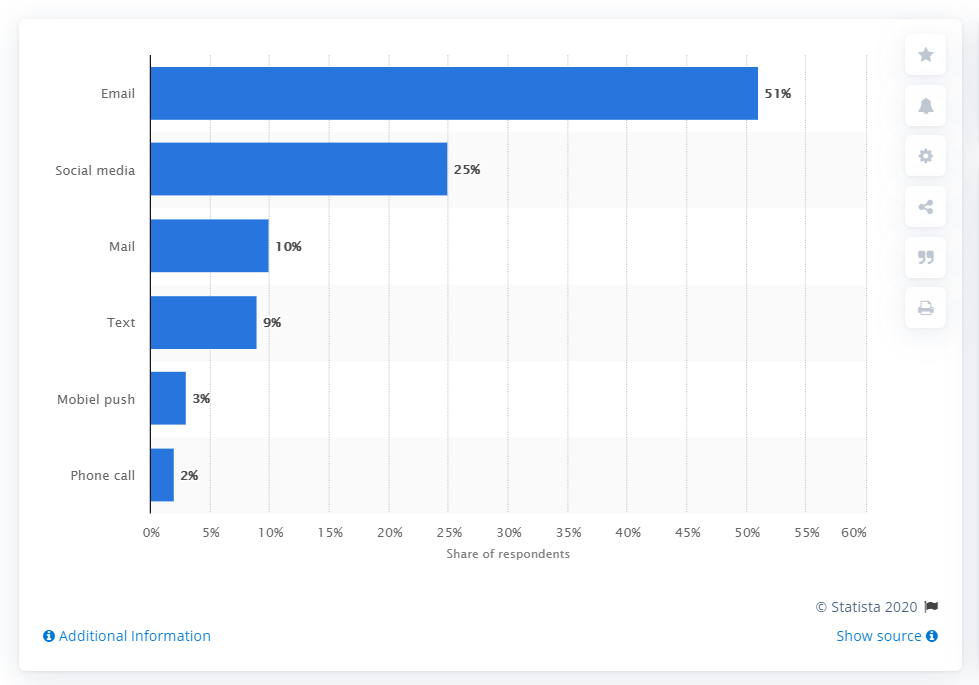979x685 pixels.
Task: Open the settings gear icon
Action: click(924, 156)
